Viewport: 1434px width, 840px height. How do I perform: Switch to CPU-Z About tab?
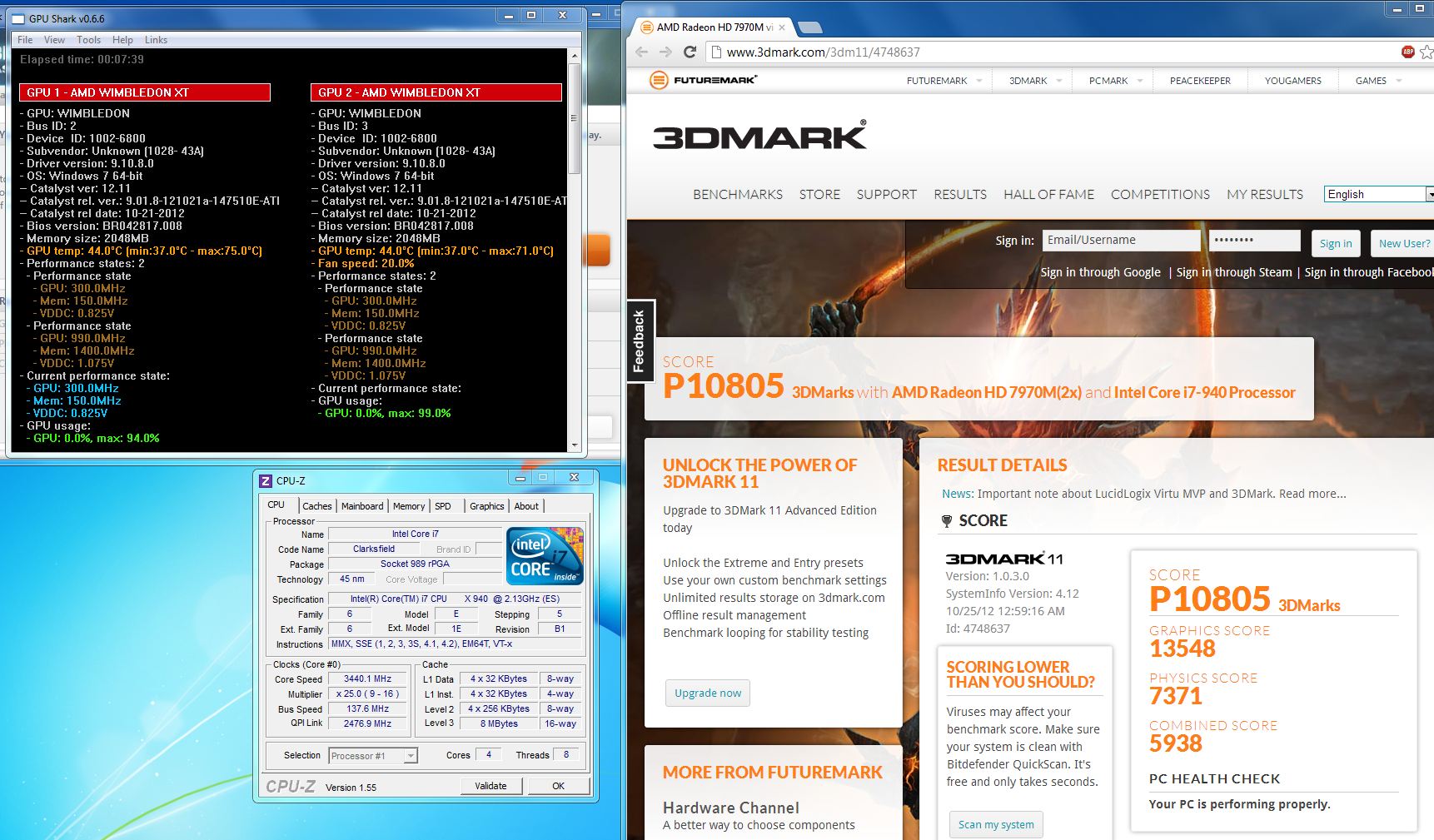[x=526, y=506]
